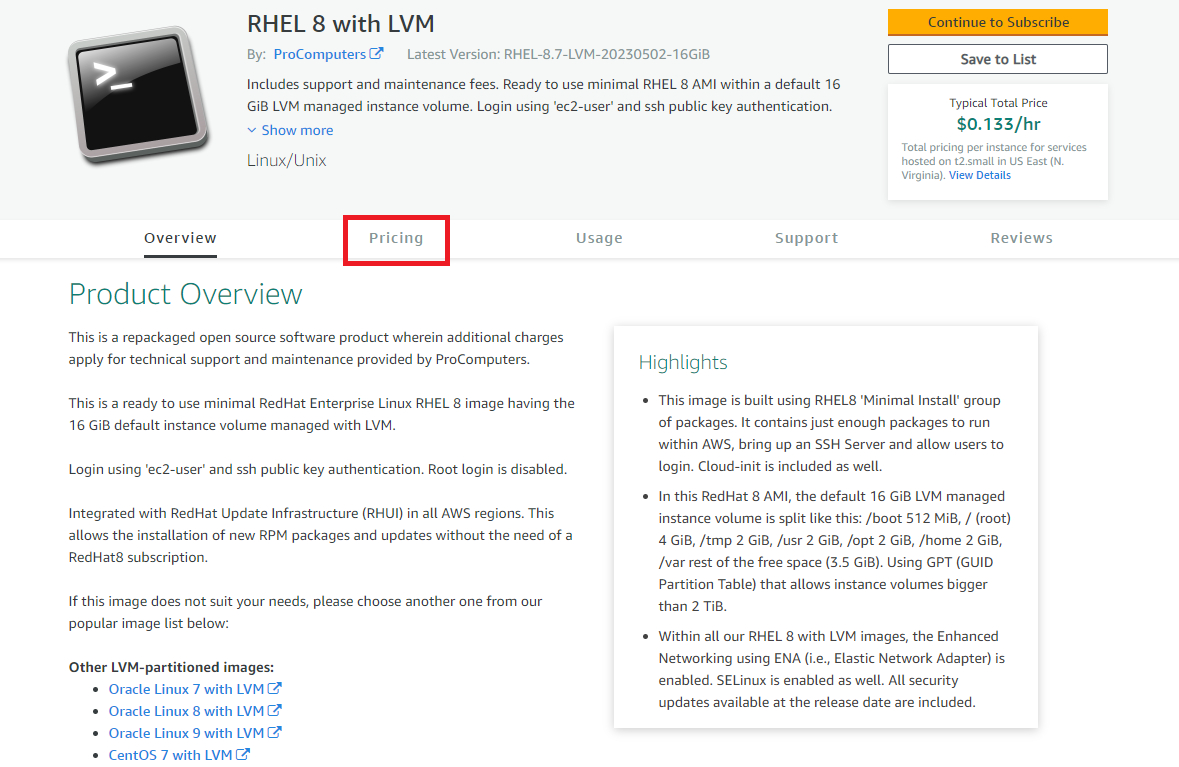Viewport: 1179px width, 767px height.
Task: Open Oracle Linux 7 with LVM link
Action: [x=186, y=689]
